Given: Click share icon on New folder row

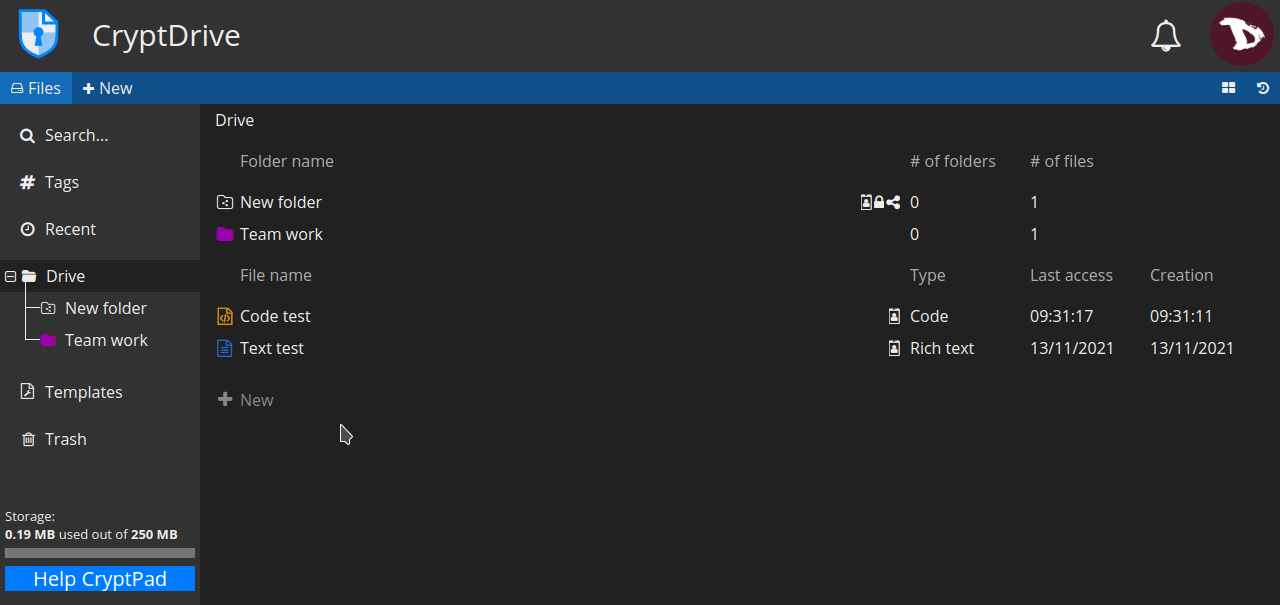Looking at the screenshot, I should [893, 202].
